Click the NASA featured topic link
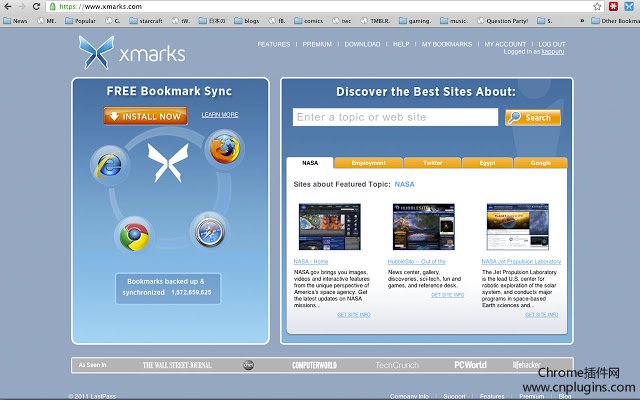This screenshot has height=400, width=640. tap(404, 184)
